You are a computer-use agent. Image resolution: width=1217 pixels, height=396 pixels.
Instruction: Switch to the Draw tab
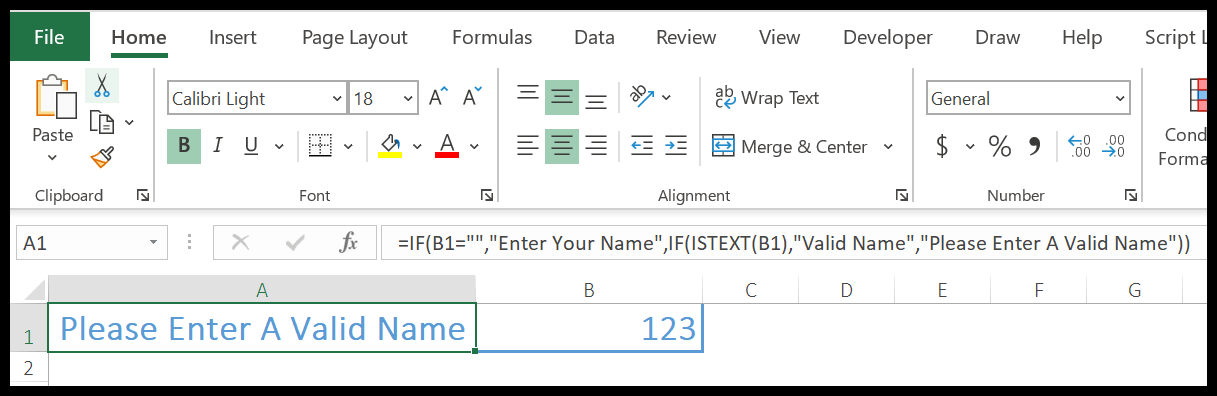click(997, 37)
